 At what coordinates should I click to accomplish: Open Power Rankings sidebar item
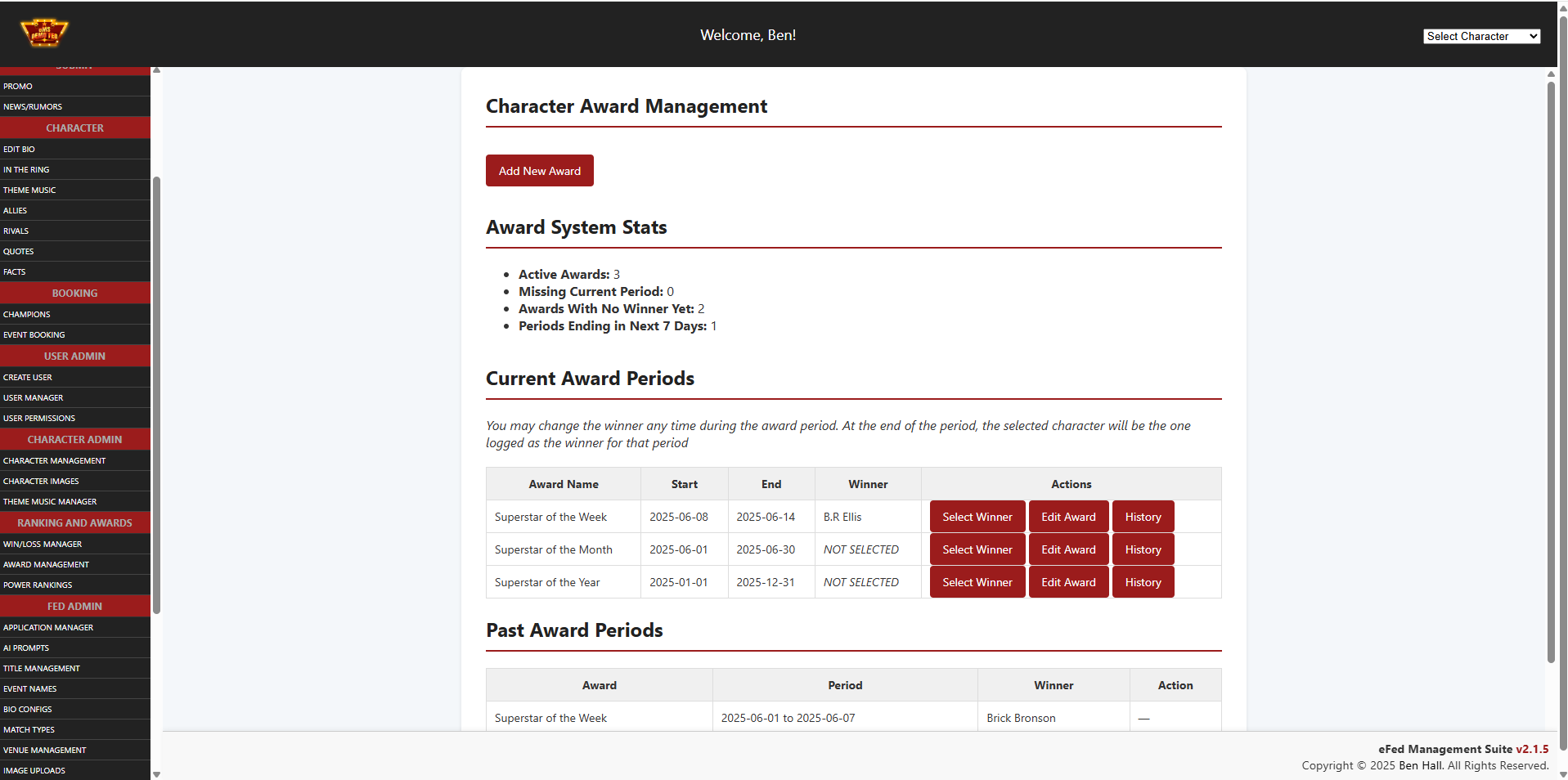coord(38,585)
